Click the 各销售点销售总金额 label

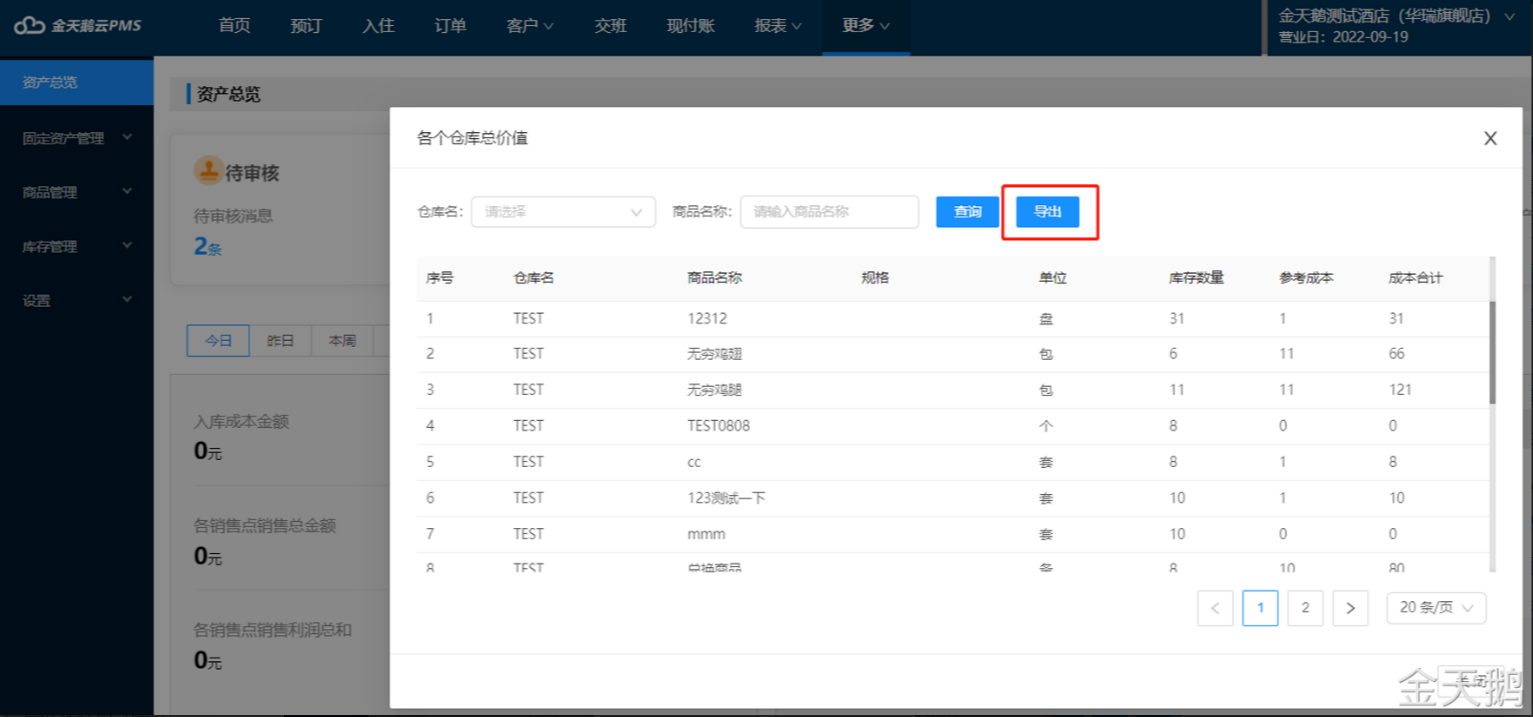(264, 526)
